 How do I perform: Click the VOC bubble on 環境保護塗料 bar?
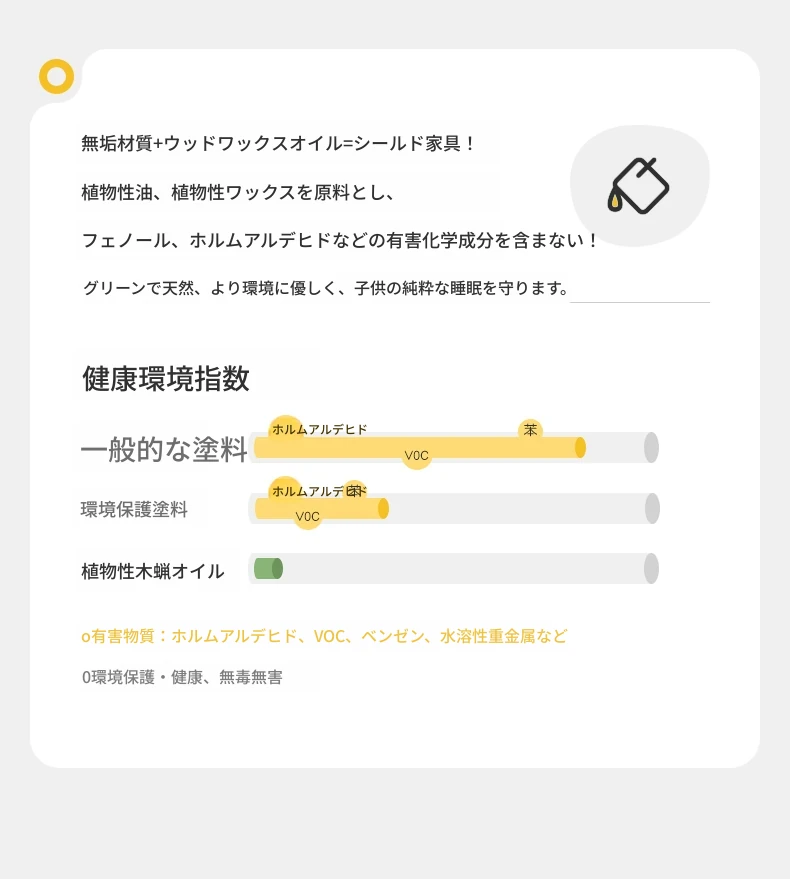pos(307,516)
